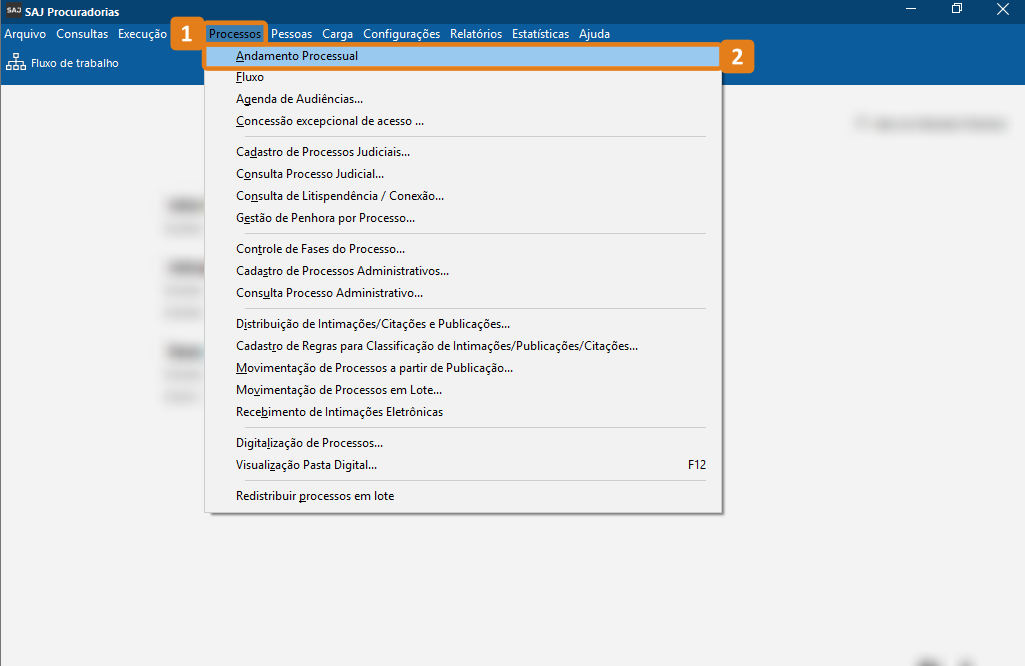Open the Ajuda menu
The height and width of the screenshot is (666, 1025).
[x=594, y=34]
